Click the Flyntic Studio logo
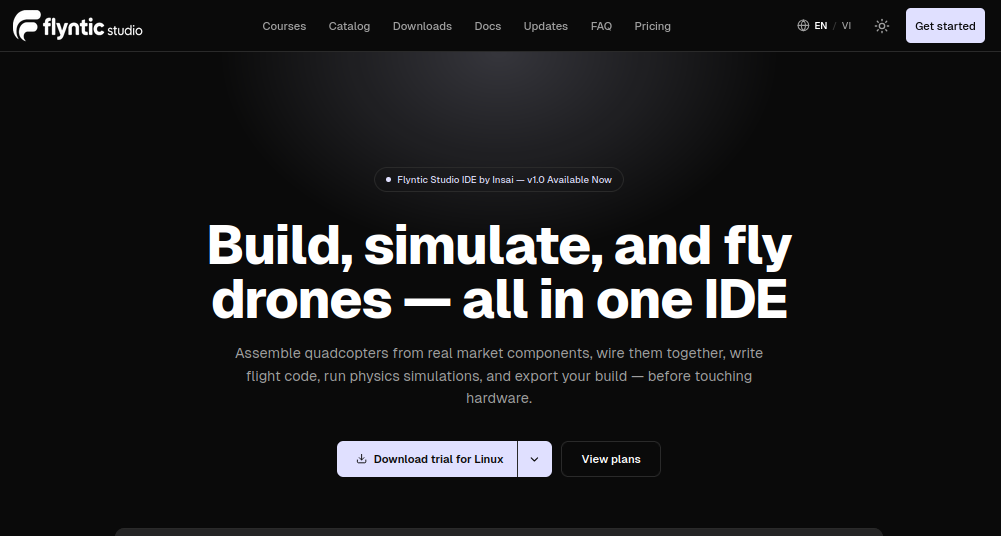1001x536 pixels. (77, 26)
